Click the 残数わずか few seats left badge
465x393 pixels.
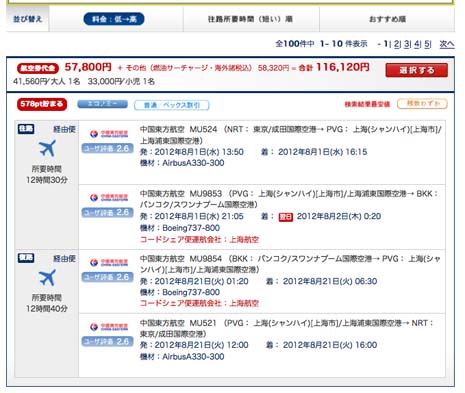422,104
